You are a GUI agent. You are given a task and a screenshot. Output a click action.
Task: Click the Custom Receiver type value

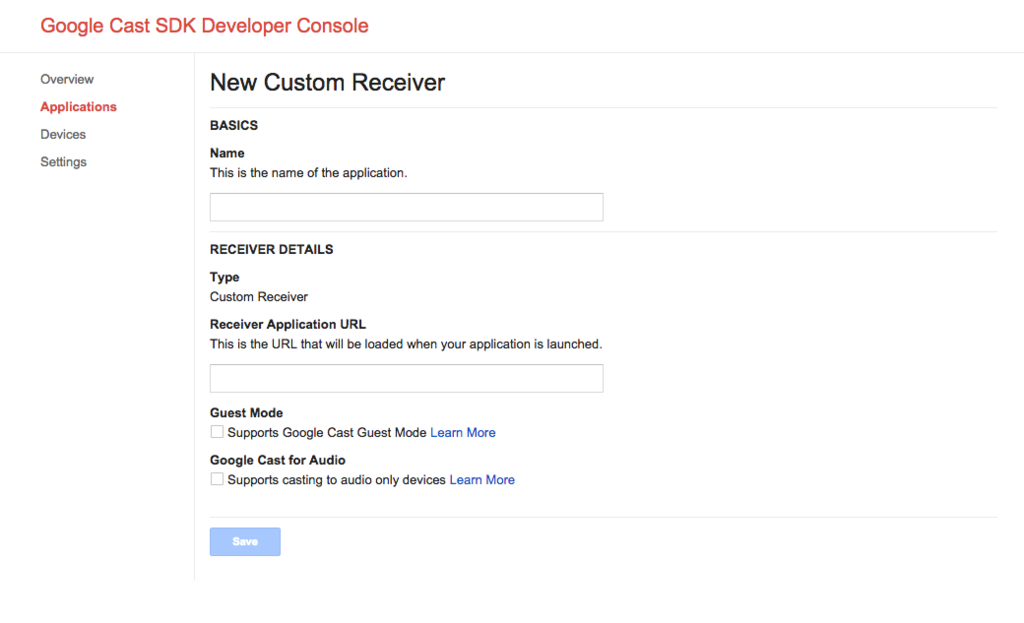259,296
